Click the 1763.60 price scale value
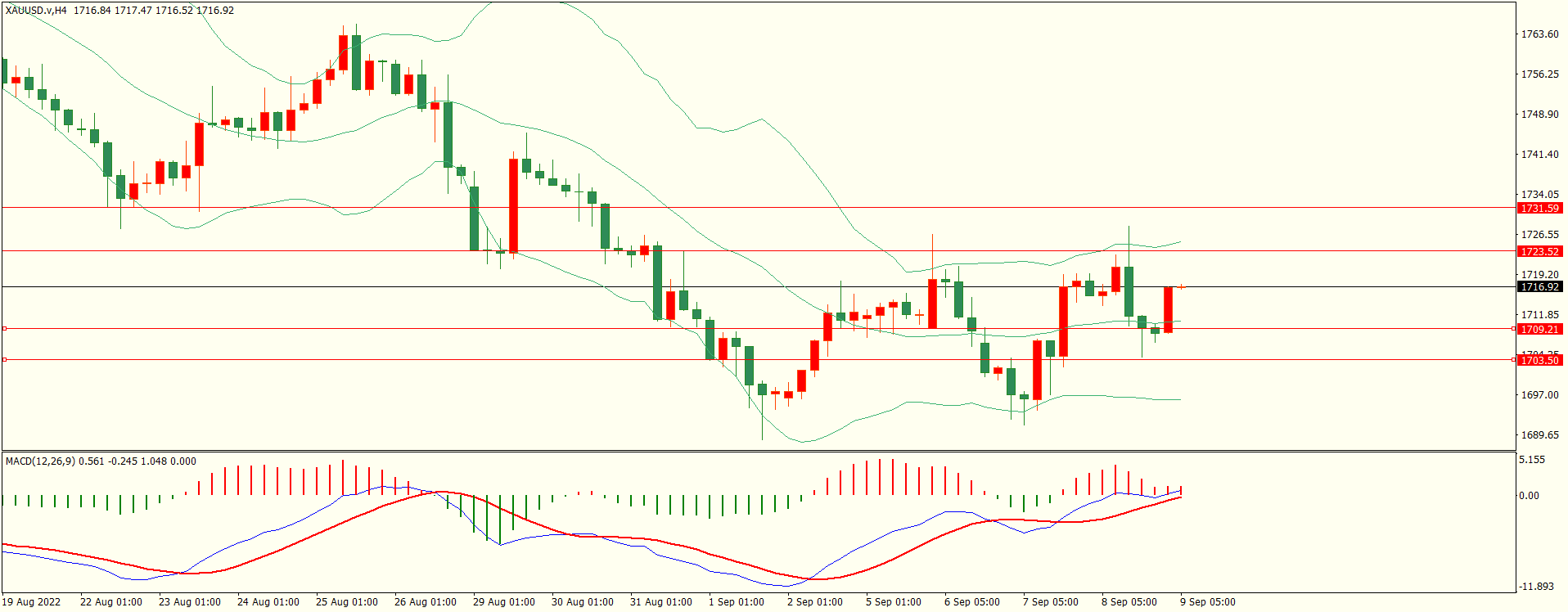The image size is (1568, 612). coord(1539,34)
